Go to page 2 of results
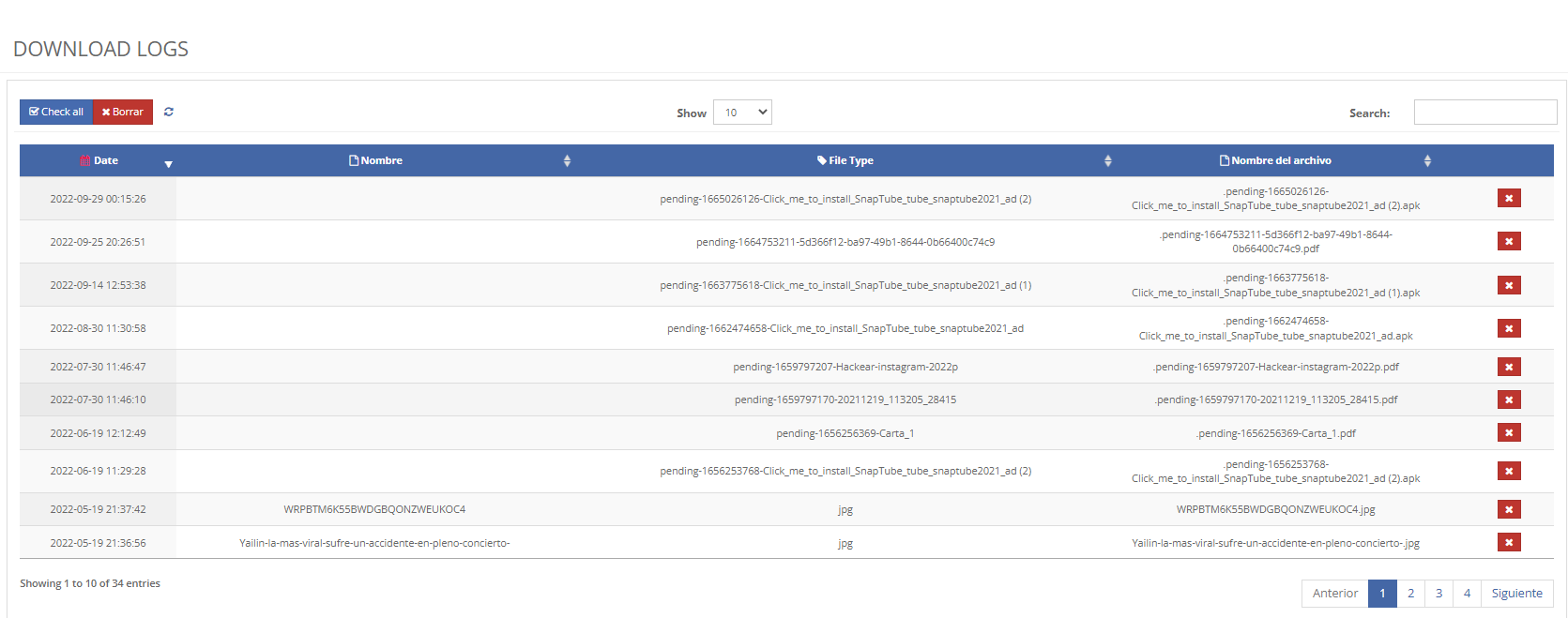 1410,594
